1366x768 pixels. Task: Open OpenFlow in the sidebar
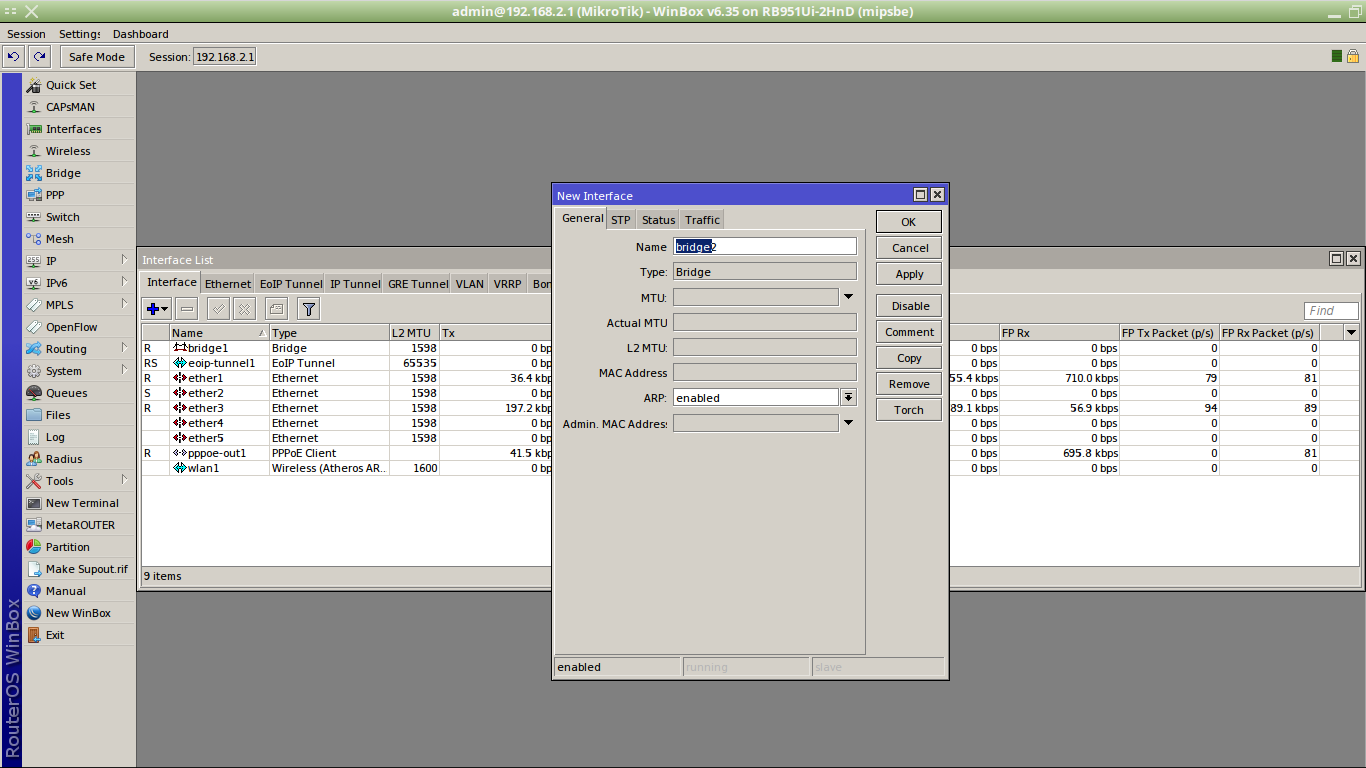pos(78,327)
